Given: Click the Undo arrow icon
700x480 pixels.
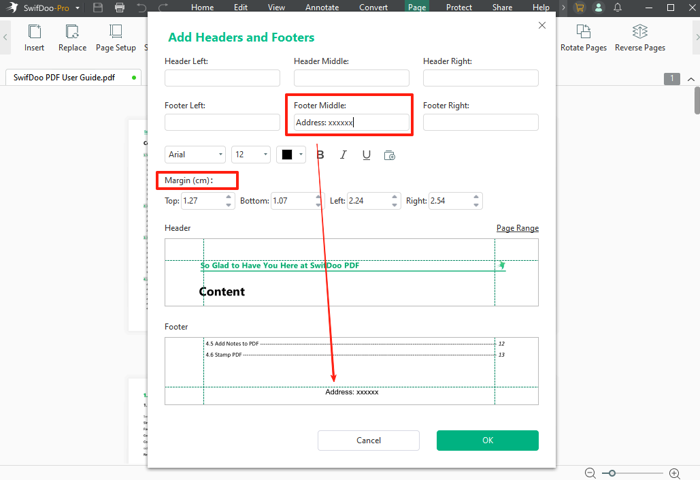Looking at the screenshot, I should 142,8.
